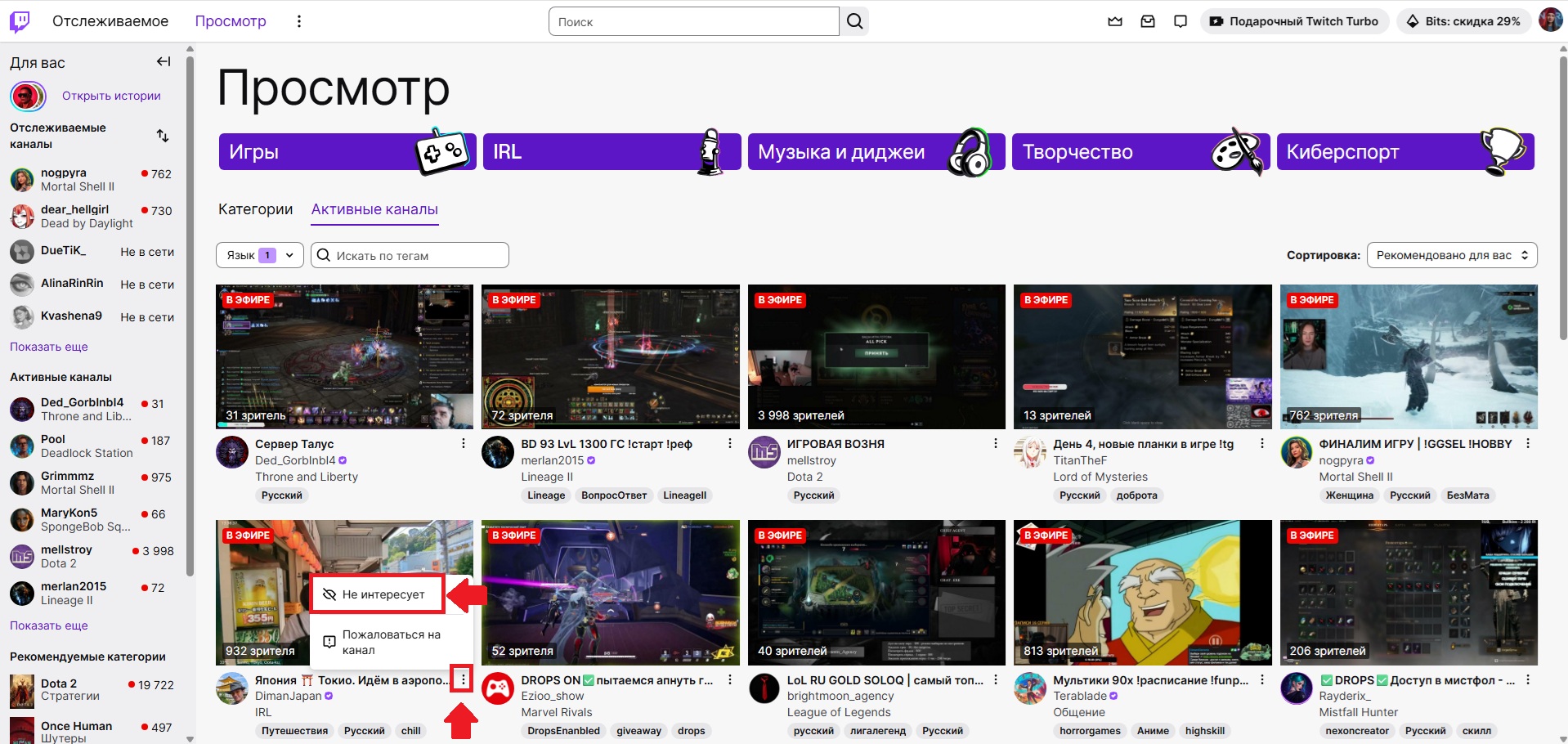Open options for DROPS ON Ezioo_show stream
This screenshot has height=744, width=1568.
point(730,679)
